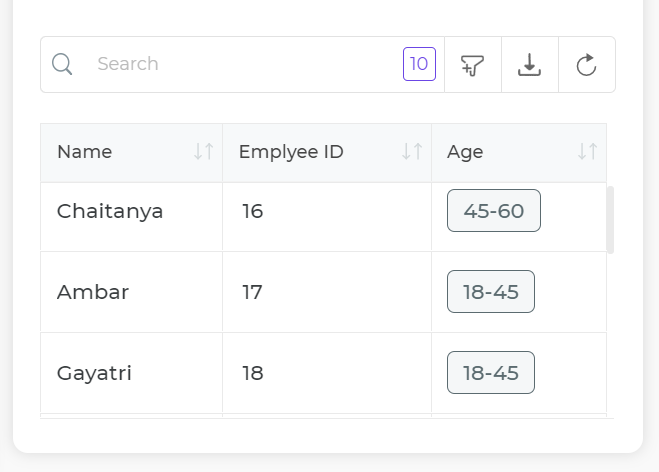Open the page size 10 selector

coord(419,65)
